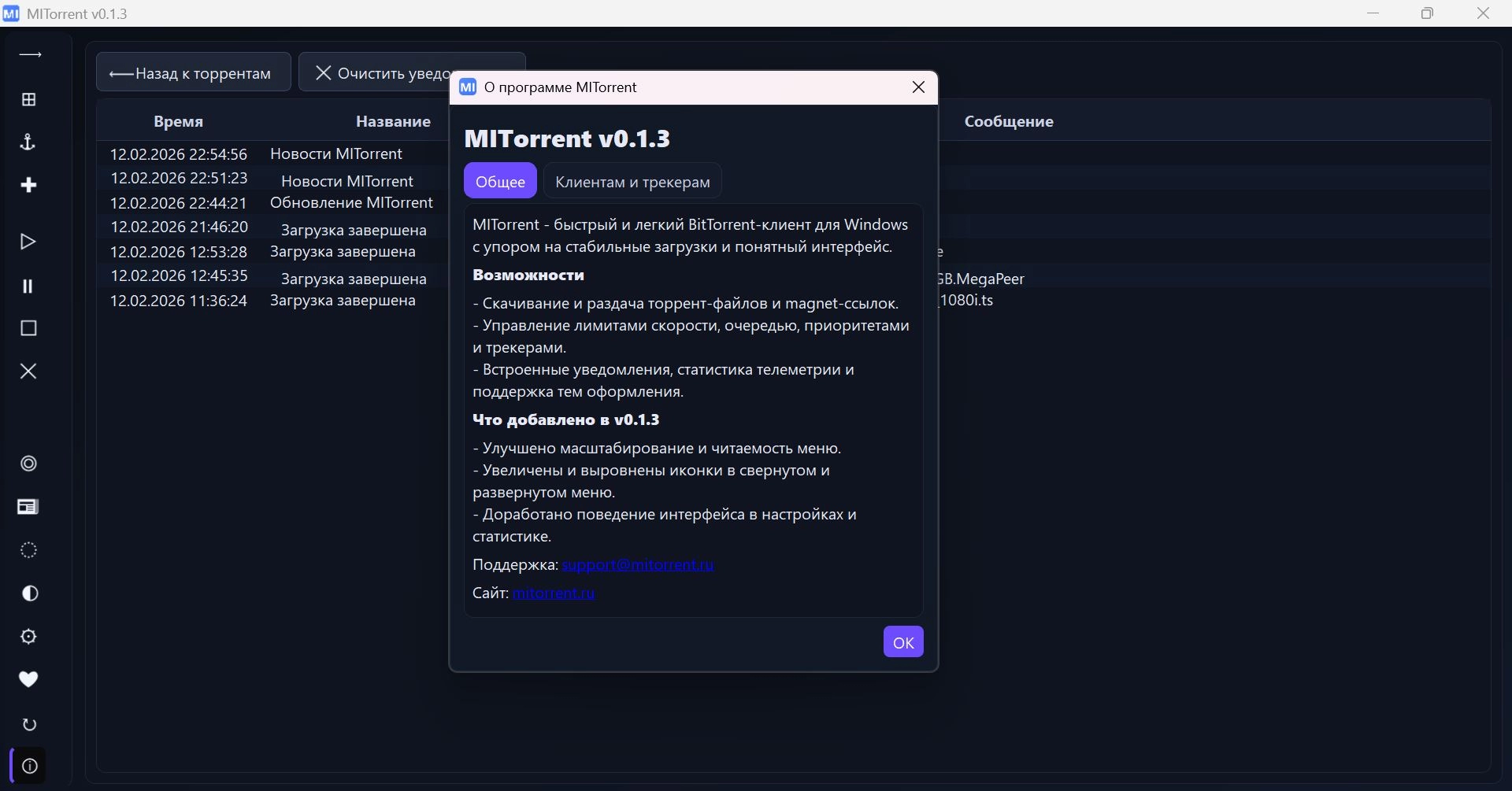Click the heart icon in the sidebar
This screenshot has height=791, width=1512.
click(28, 679)
